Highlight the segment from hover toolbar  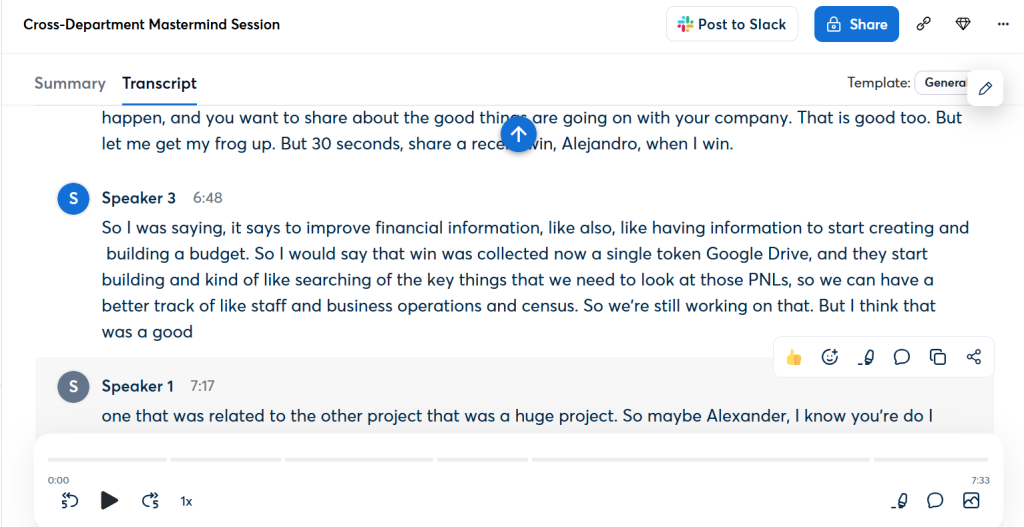click(866, 357)
